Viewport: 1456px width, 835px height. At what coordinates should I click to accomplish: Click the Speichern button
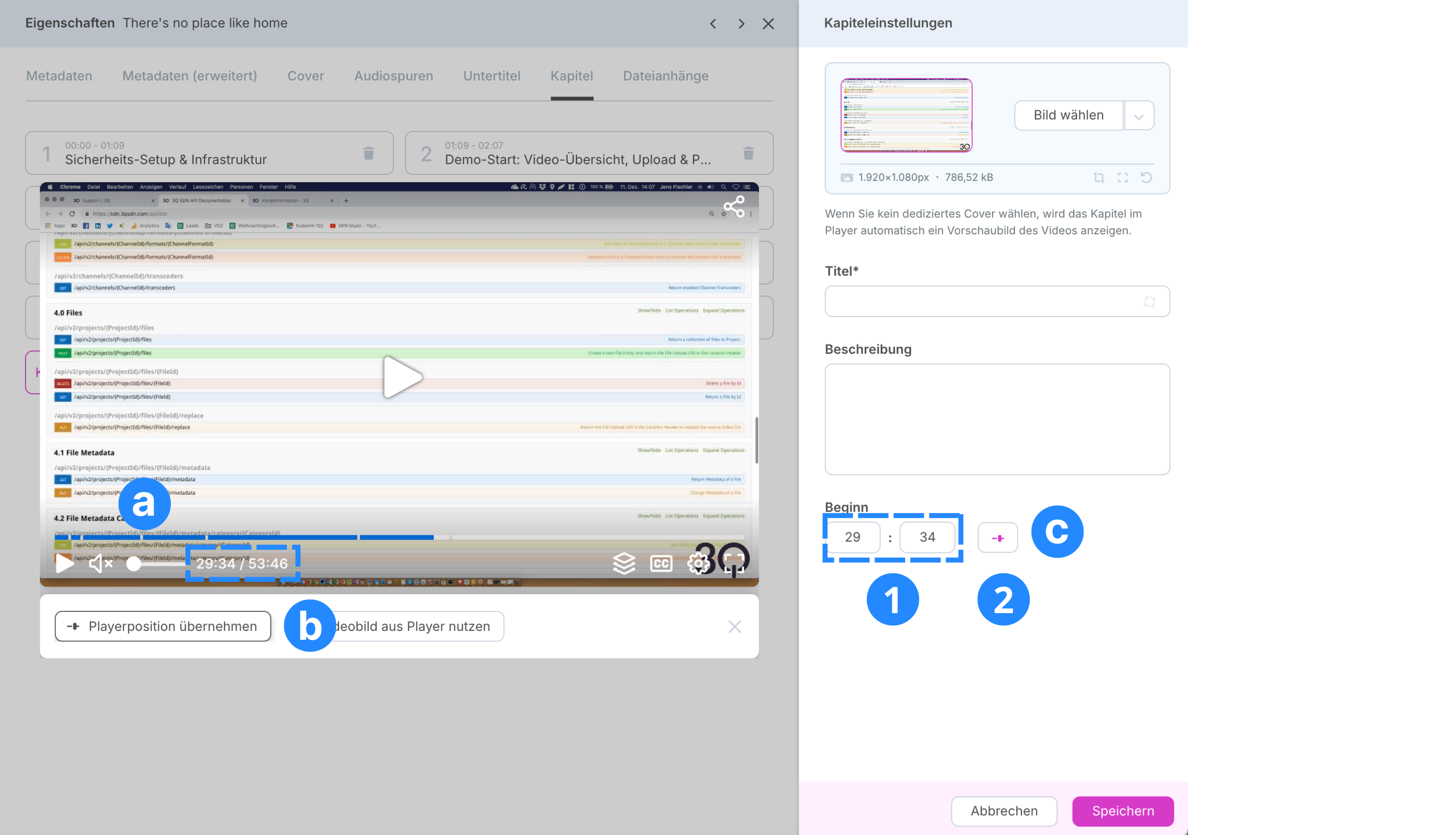click(x=1122, y=811)
